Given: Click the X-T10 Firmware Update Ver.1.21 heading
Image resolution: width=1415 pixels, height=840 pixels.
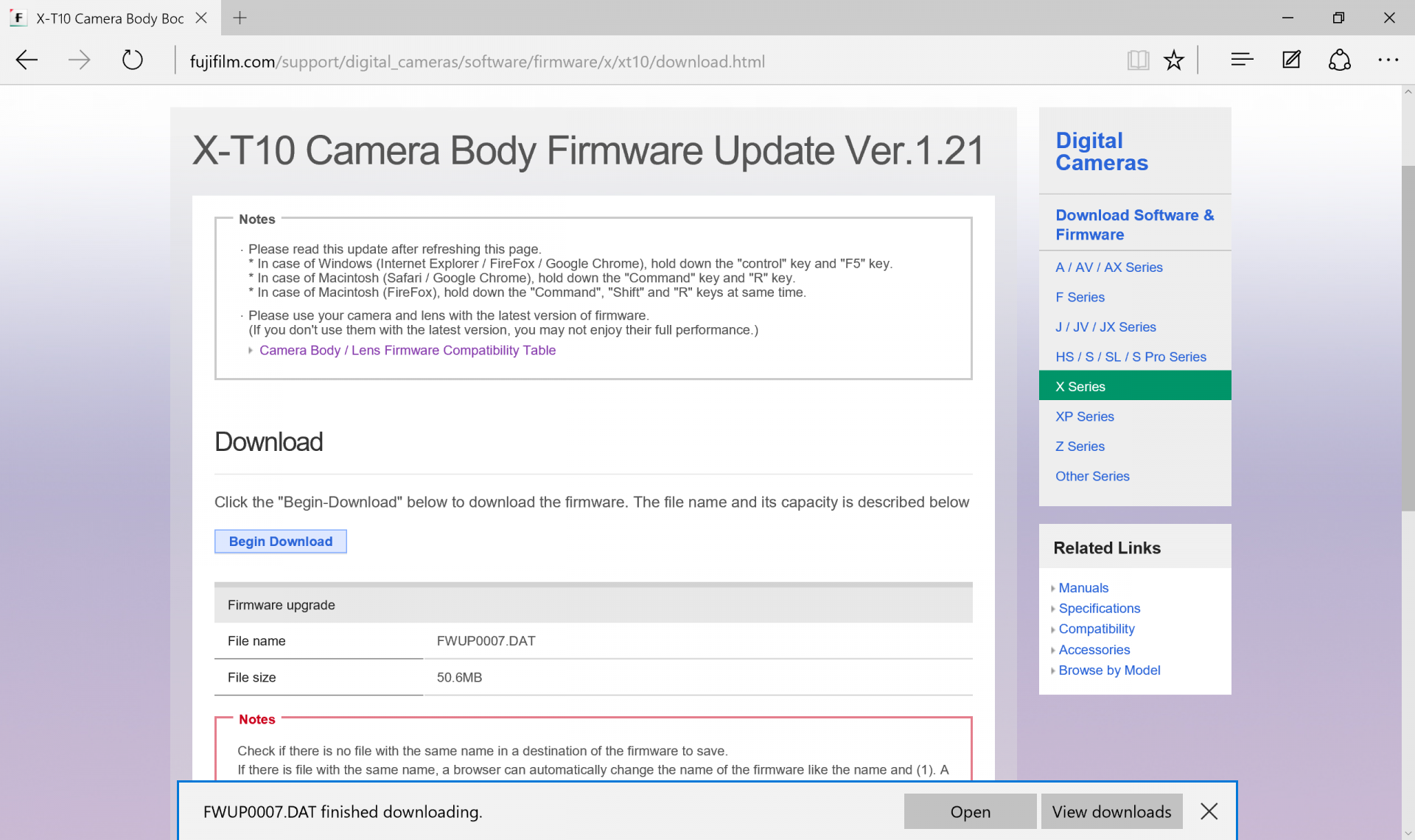Looking at the screenshot, I should [588, 151].
